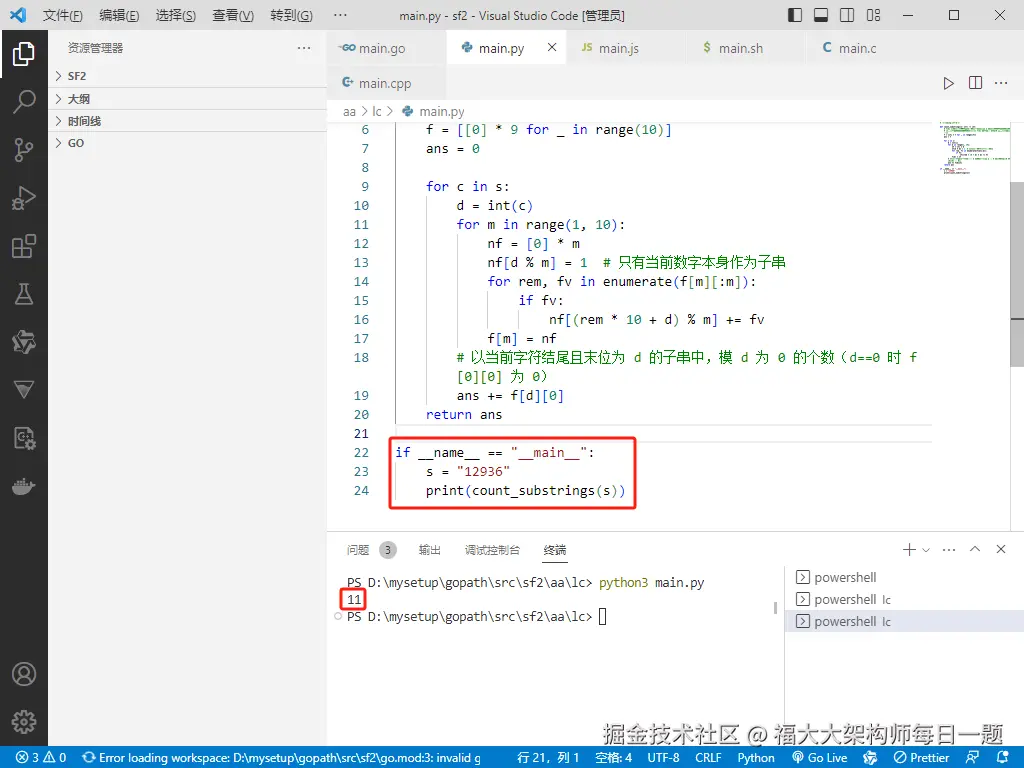This screenshot has width=1024, height=768.
Task: Open the terminal launch profile dropdown arrow
Action: coord(926,550)
